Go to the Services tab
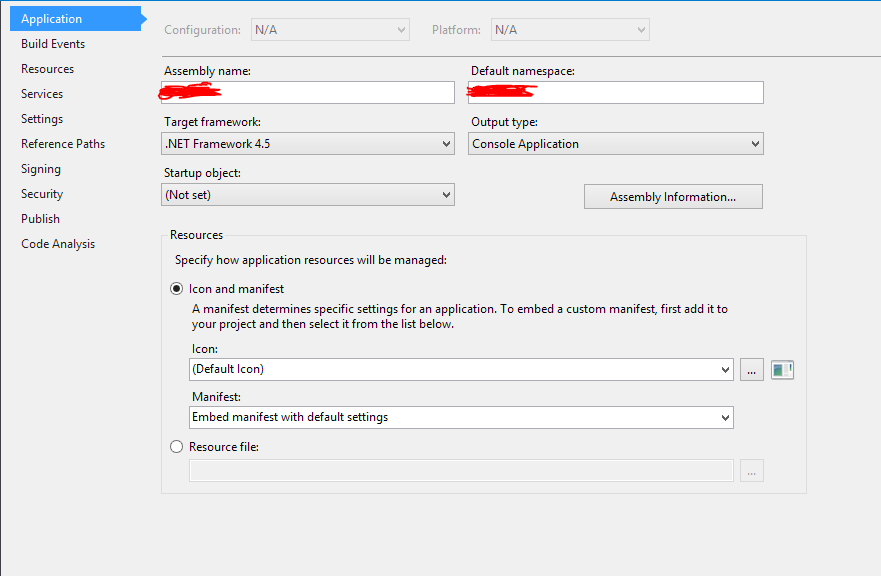Image resolution: width=881 pixels, height=576 pixels. tap(42, 94)
